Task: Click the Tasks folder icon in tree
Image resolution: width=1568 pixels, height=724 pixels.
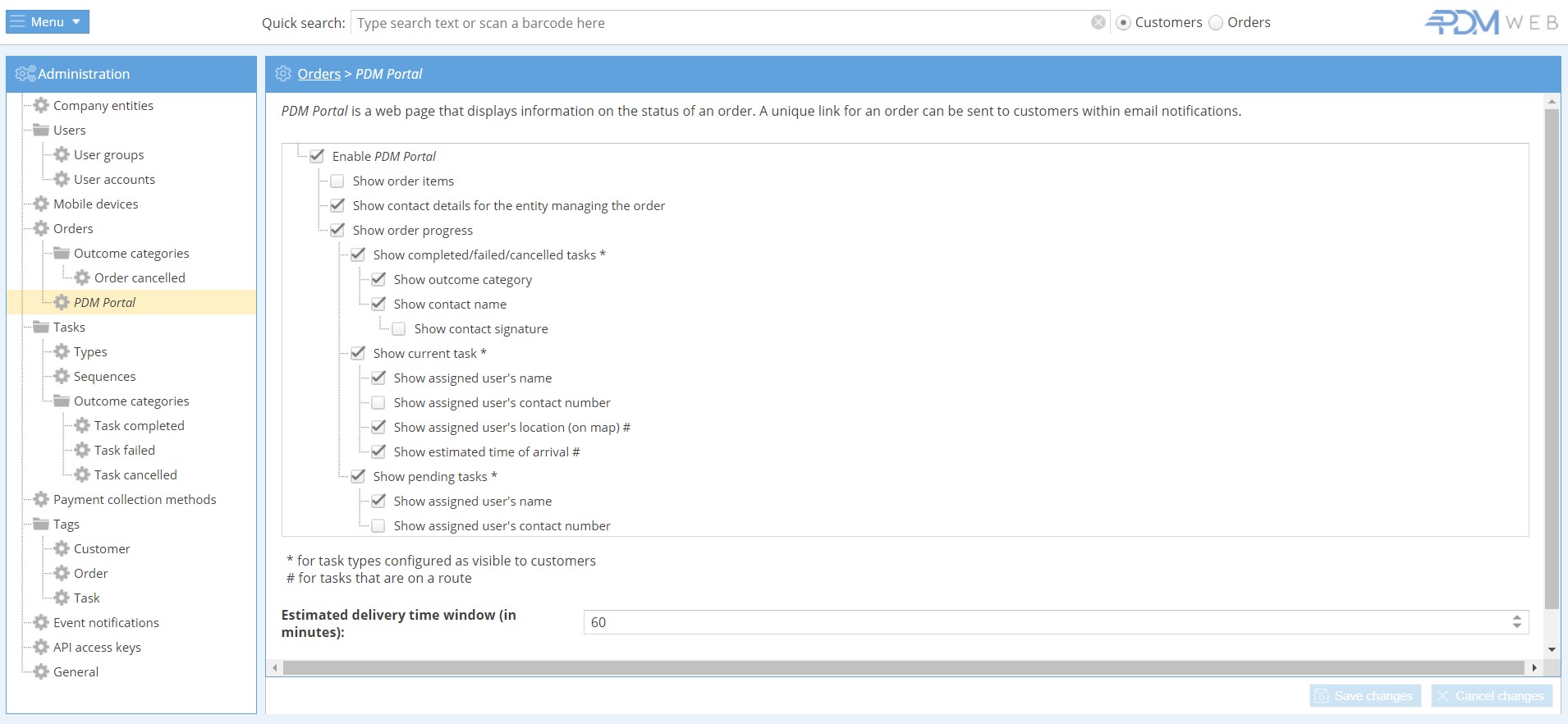Action: [x=41, y=327]
